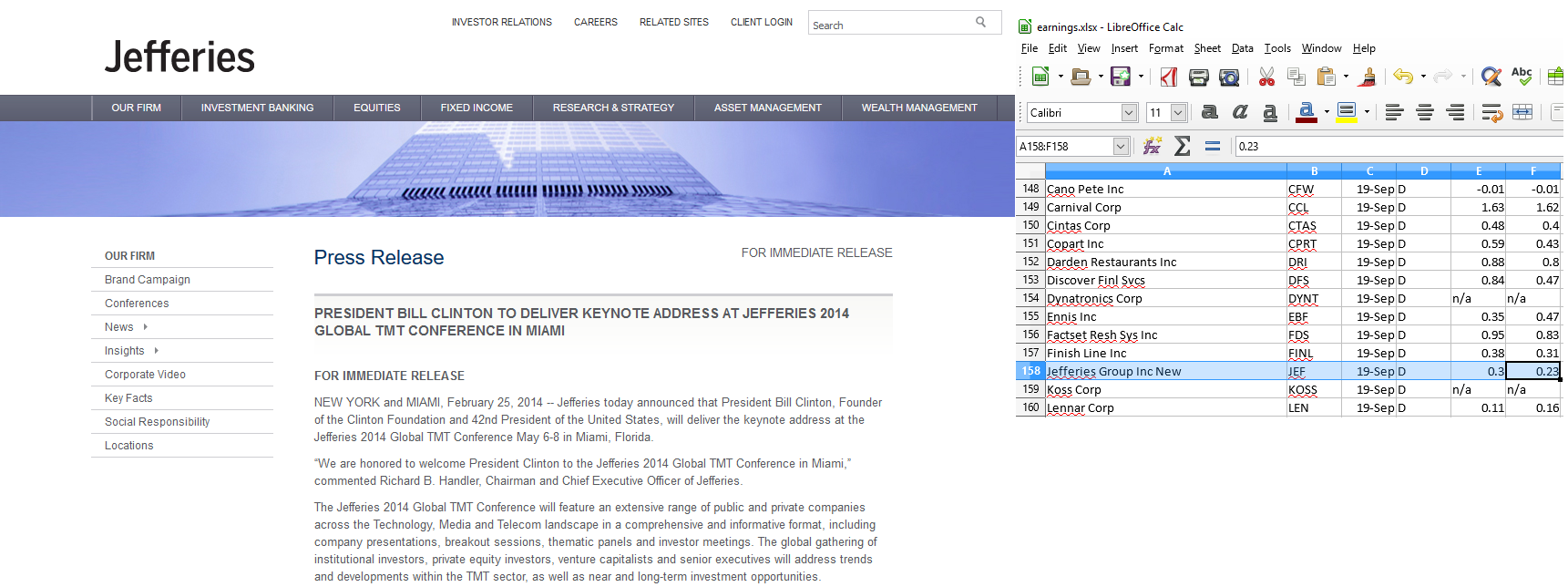Open the Tools menu in Calc

[1277, 48]
